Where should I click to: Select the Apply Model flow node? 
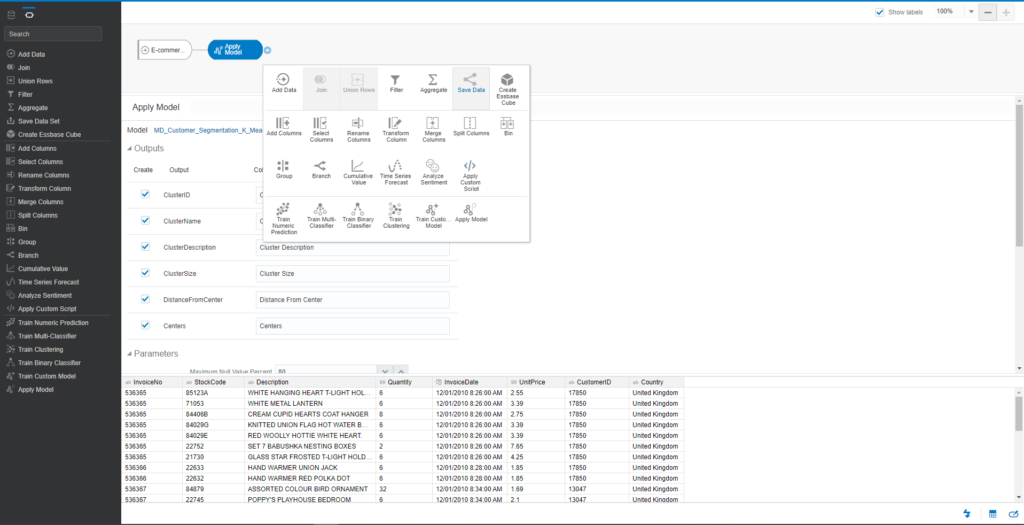click(235, 50)
